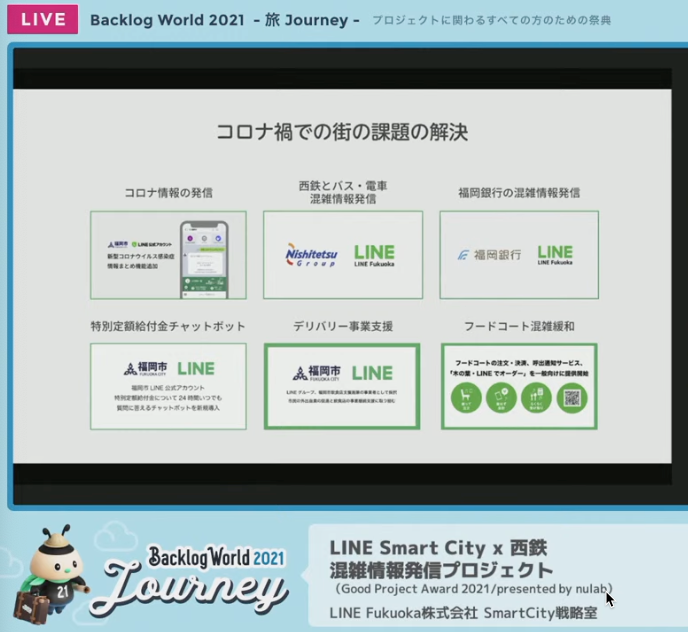Click the first green seat icon in the food court card
The width and height of the screenshot is (688, 632).
point(466,398)
